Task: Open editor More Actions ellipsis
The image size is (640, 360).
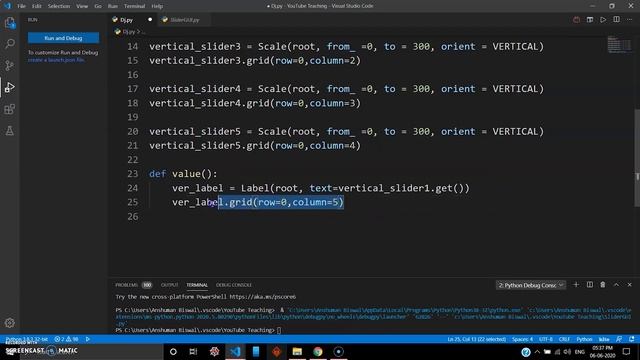Action: [630, 20]
